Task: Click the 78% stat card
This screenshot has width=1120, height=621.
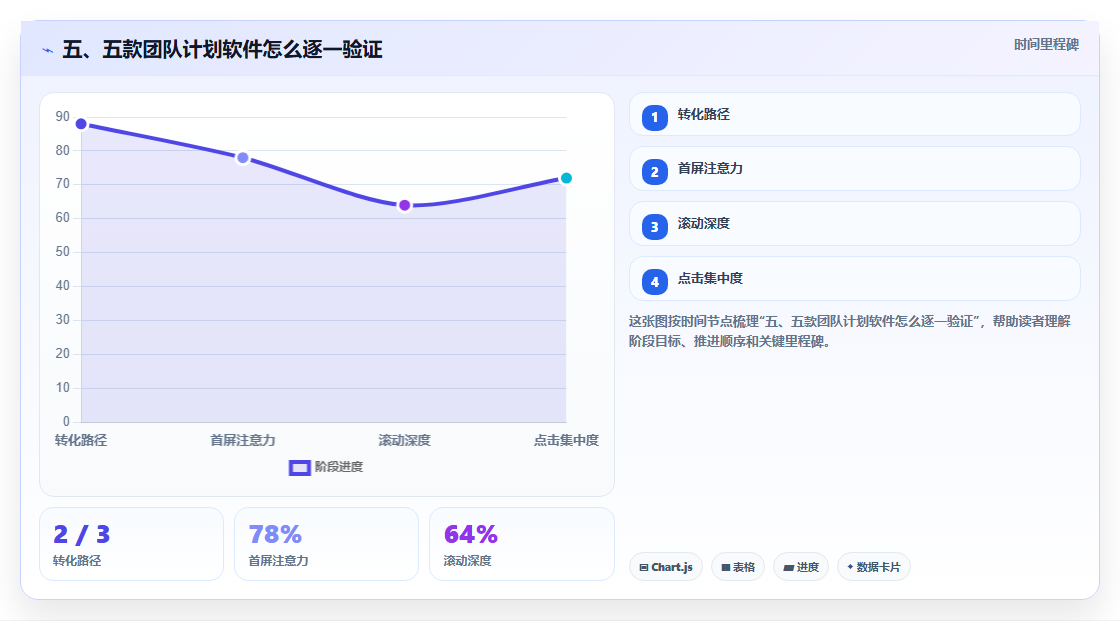Action: pyautogui.click(x=326, y=544)
